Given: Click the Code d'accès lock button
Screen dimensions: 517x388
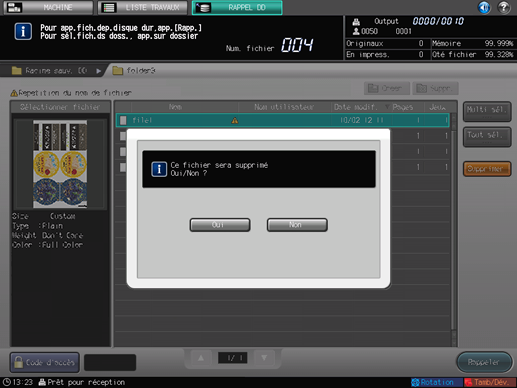Looking at the screenshot, I should tap(45, 362).
